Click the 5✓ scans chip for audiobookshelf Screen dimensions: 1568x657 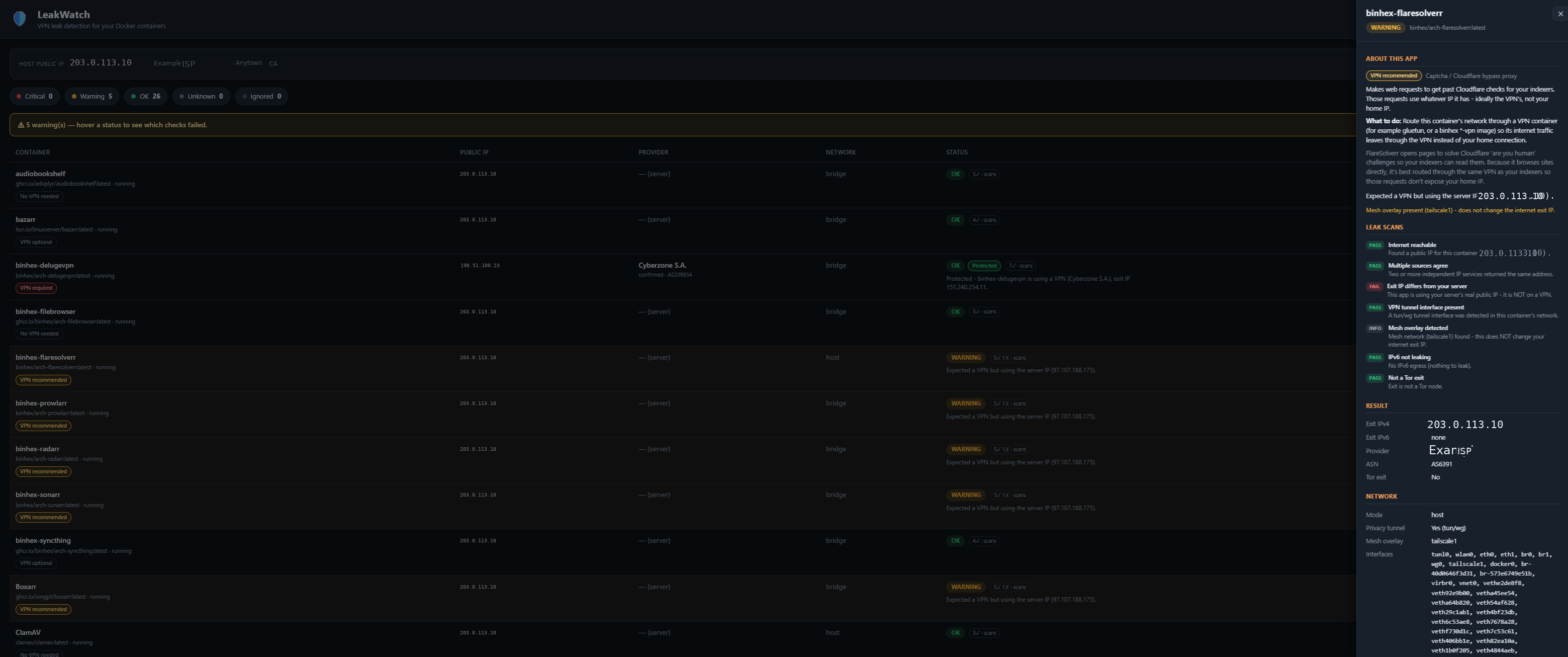(x=984, y=174)
